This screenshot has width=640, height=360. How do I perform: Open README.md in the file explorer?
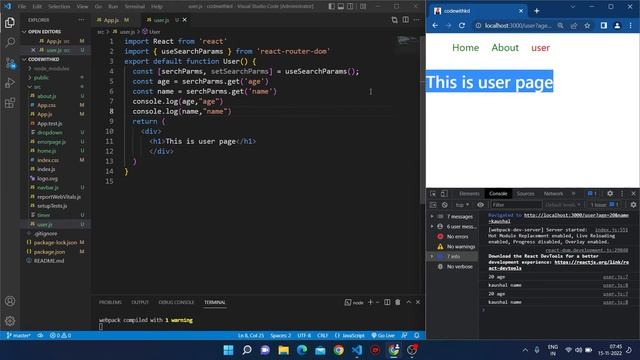tap(49, 261)
